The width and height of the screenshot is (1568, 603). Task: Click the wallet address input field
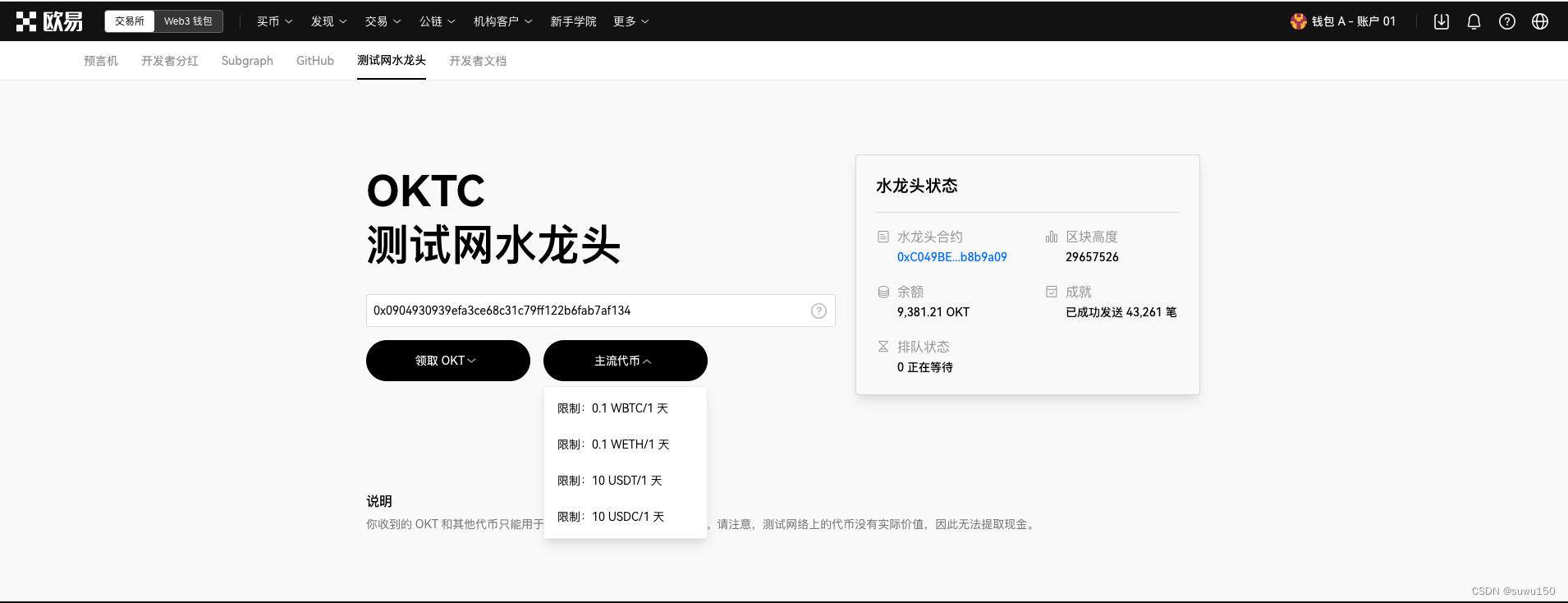(601, 311)
